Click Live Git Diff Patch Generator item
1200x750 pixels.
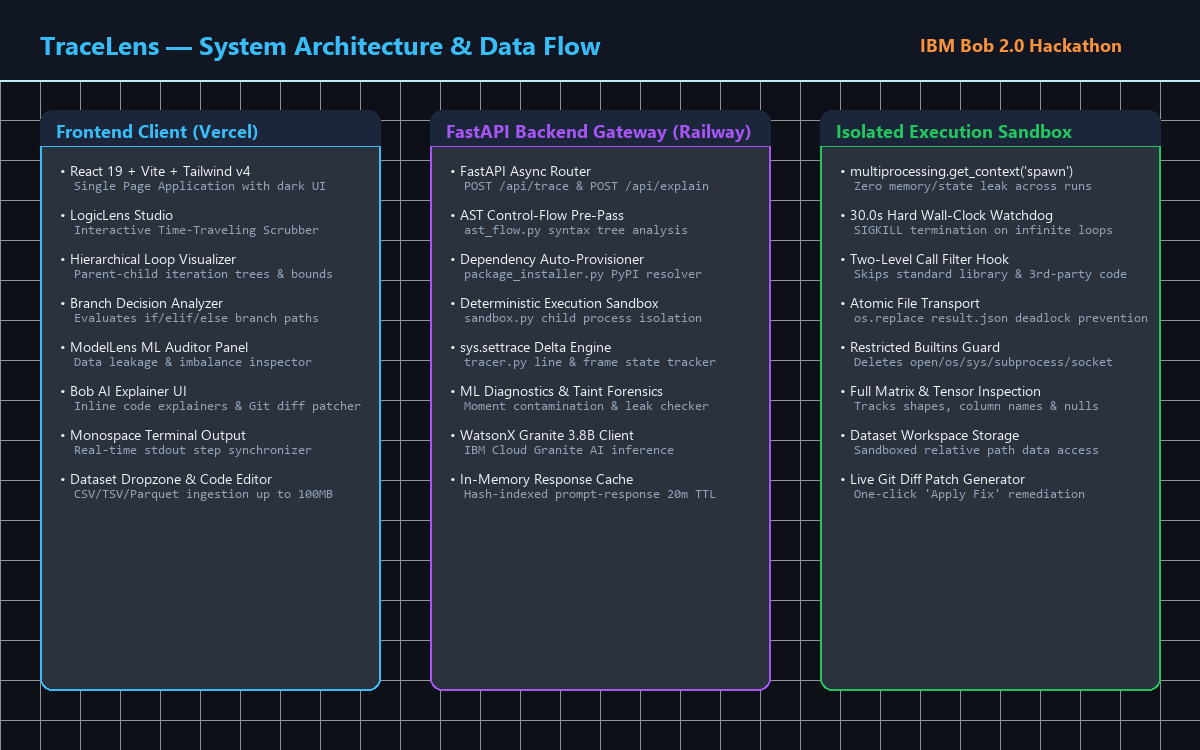(x=932, y=480)
